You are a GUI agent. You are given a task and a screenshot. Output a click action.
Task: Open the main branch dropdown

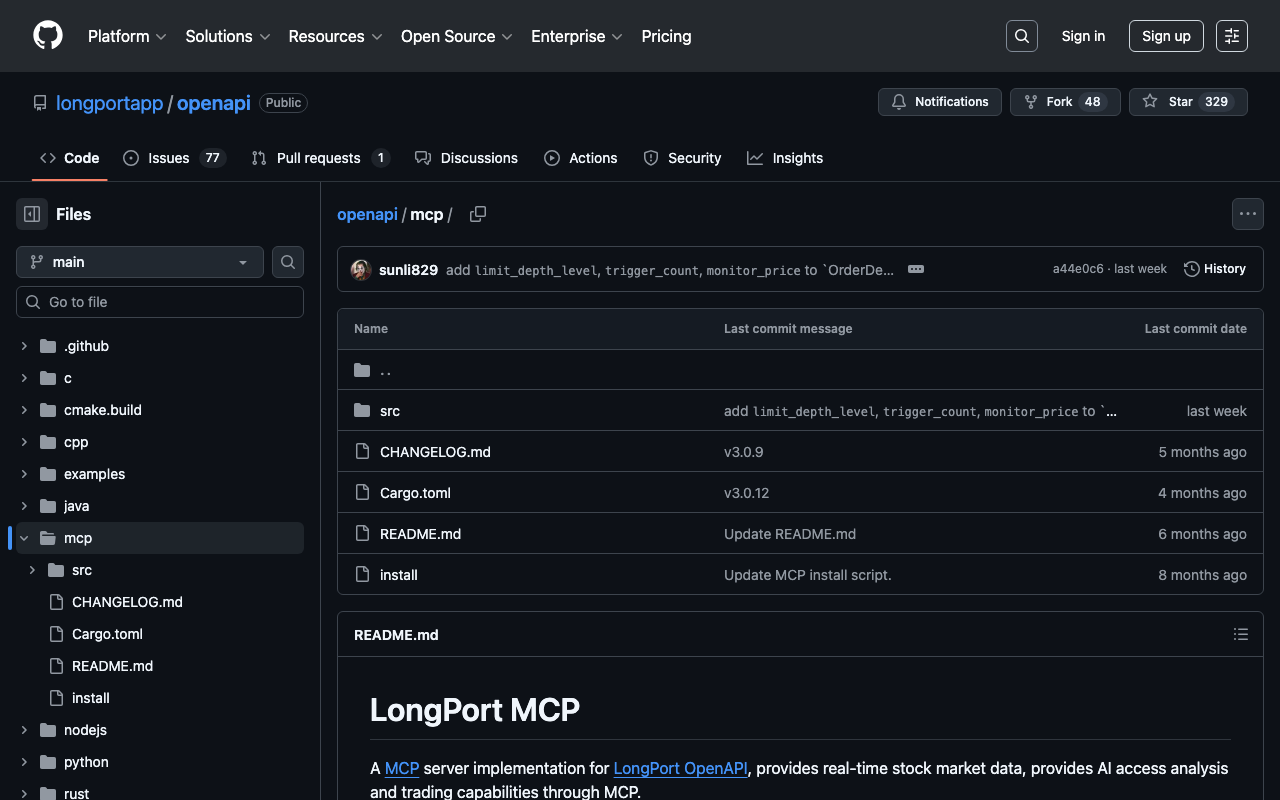pos(140,262)
